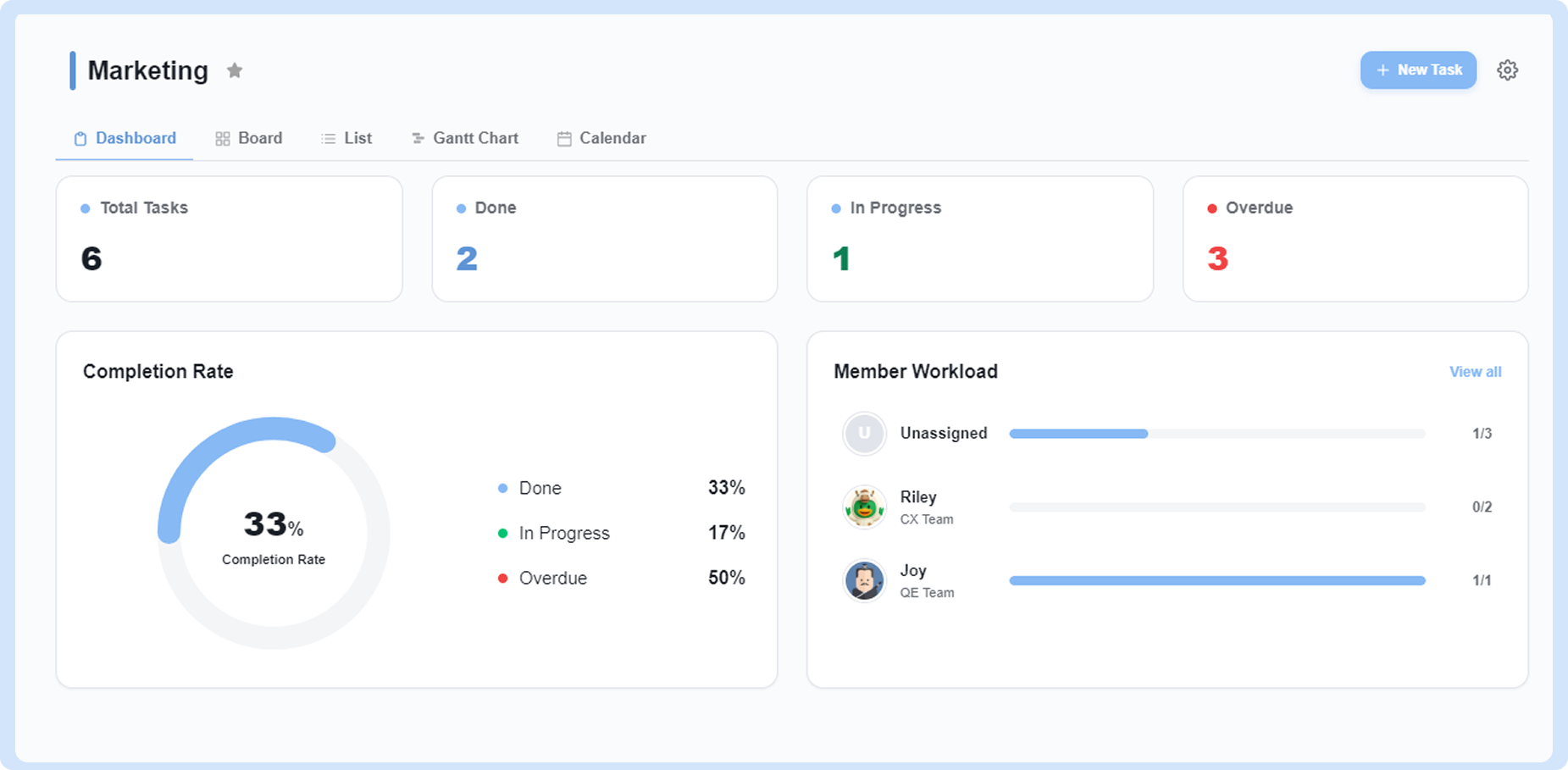This screenshot has height=770, width=1568.
Task: Click the Unassigned workload progress bar
Action: pyautogui.click(x=1217, y=434)
